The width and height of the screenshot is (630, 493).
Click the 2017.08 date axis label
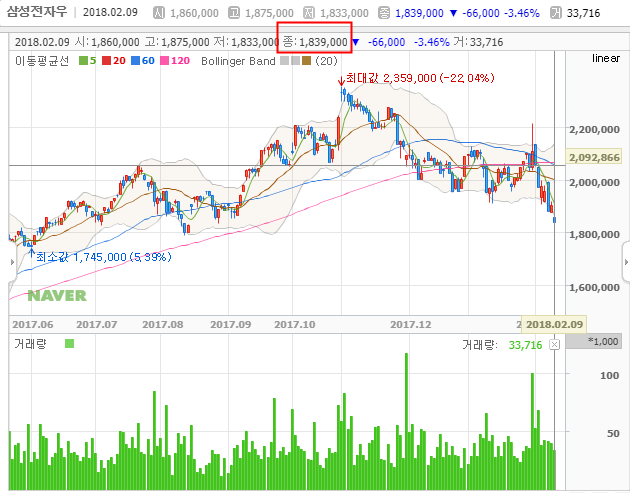coord(163,325)
